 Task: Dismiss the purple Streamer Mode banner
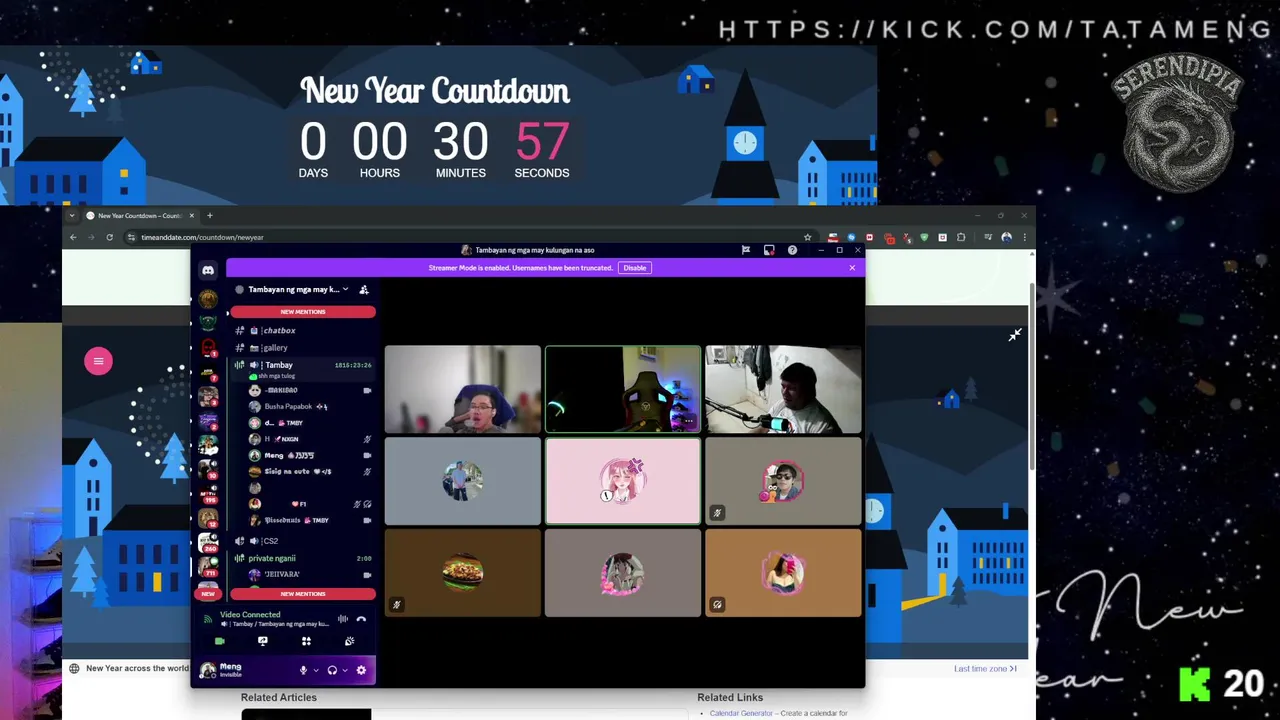point(852,268)
